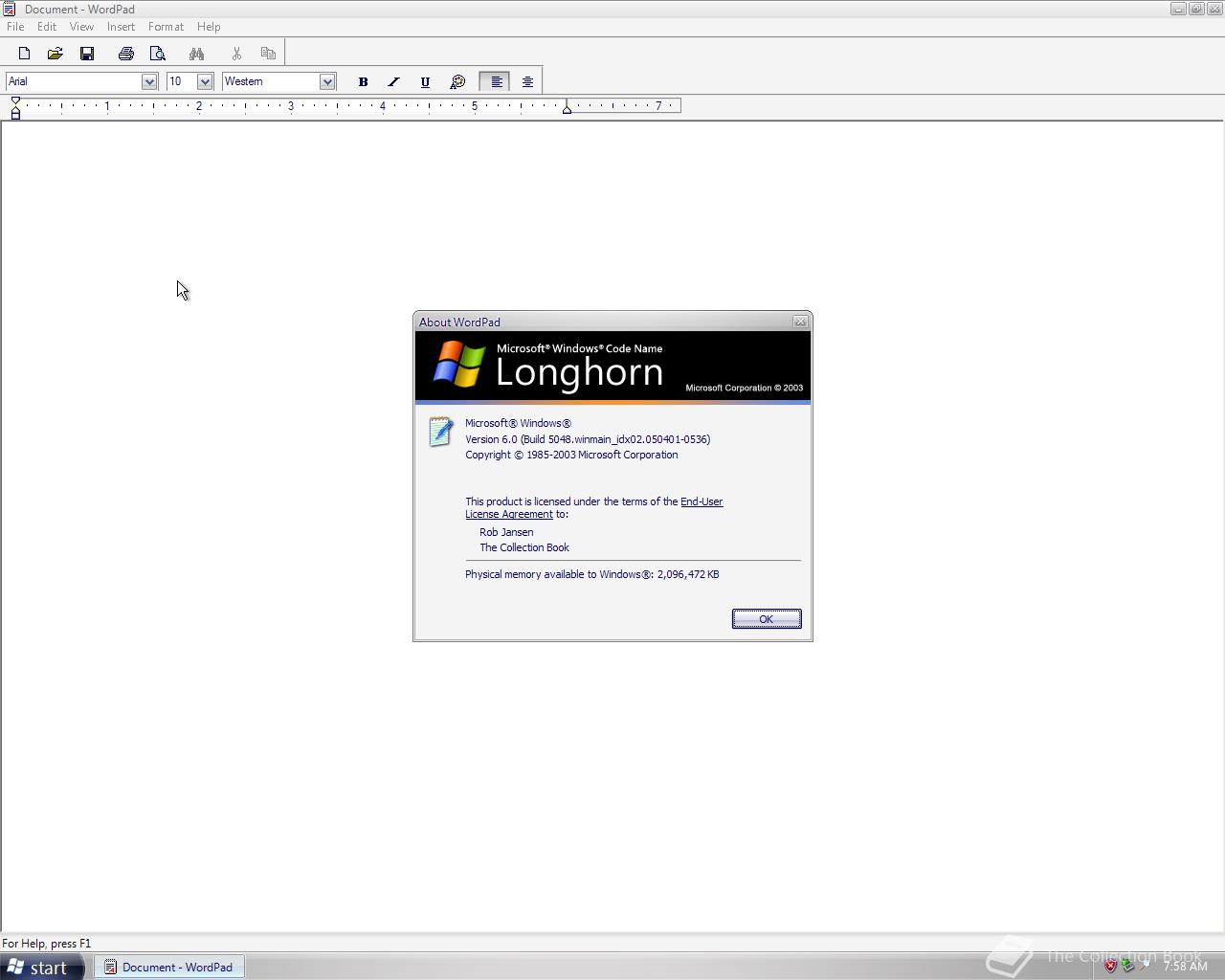Click 'The Collection Book' organization text in dialog
The height and width of the screenshot is (980, 1225).
[524, 547]
